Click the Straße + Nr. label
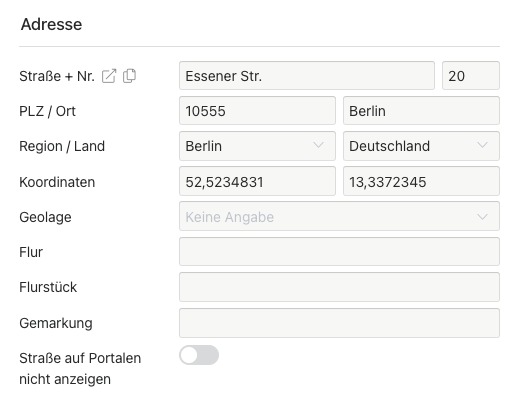This screenshot has height=400, width=514. pyautogui.click(x=57, y=76)
